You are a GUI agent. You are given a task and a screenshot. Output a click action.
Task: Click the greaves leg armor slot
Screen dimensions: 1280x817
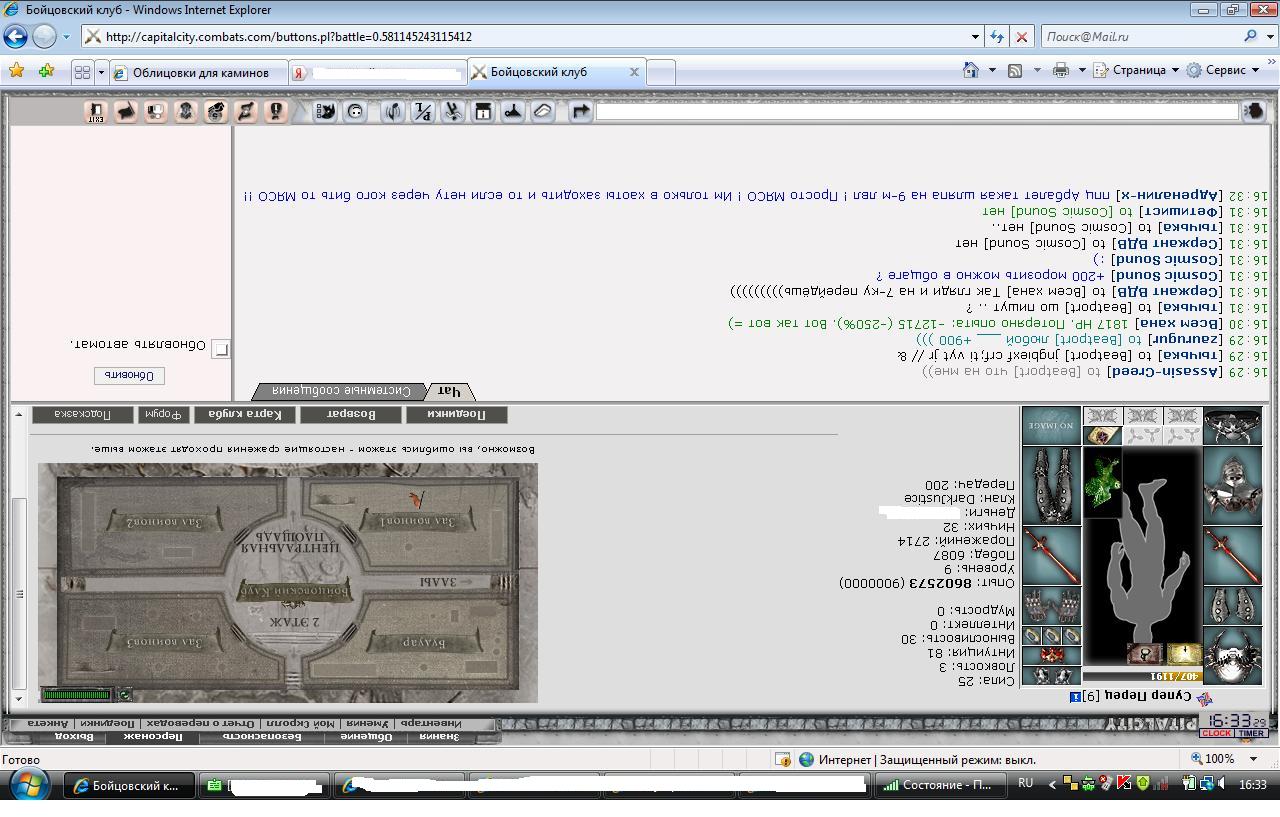pos(1051,485)
